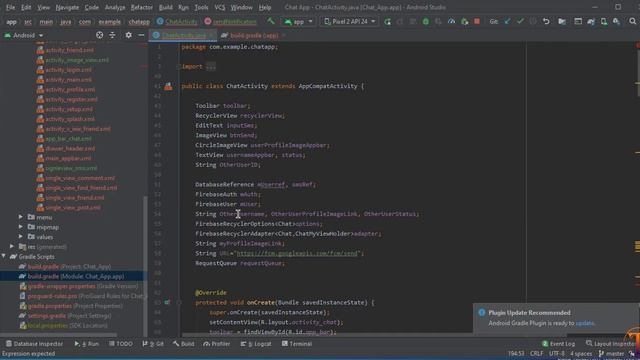Click the ChatActivity breadcrumb in navigation bar
The image size is (640, 360).
point(177,21)
